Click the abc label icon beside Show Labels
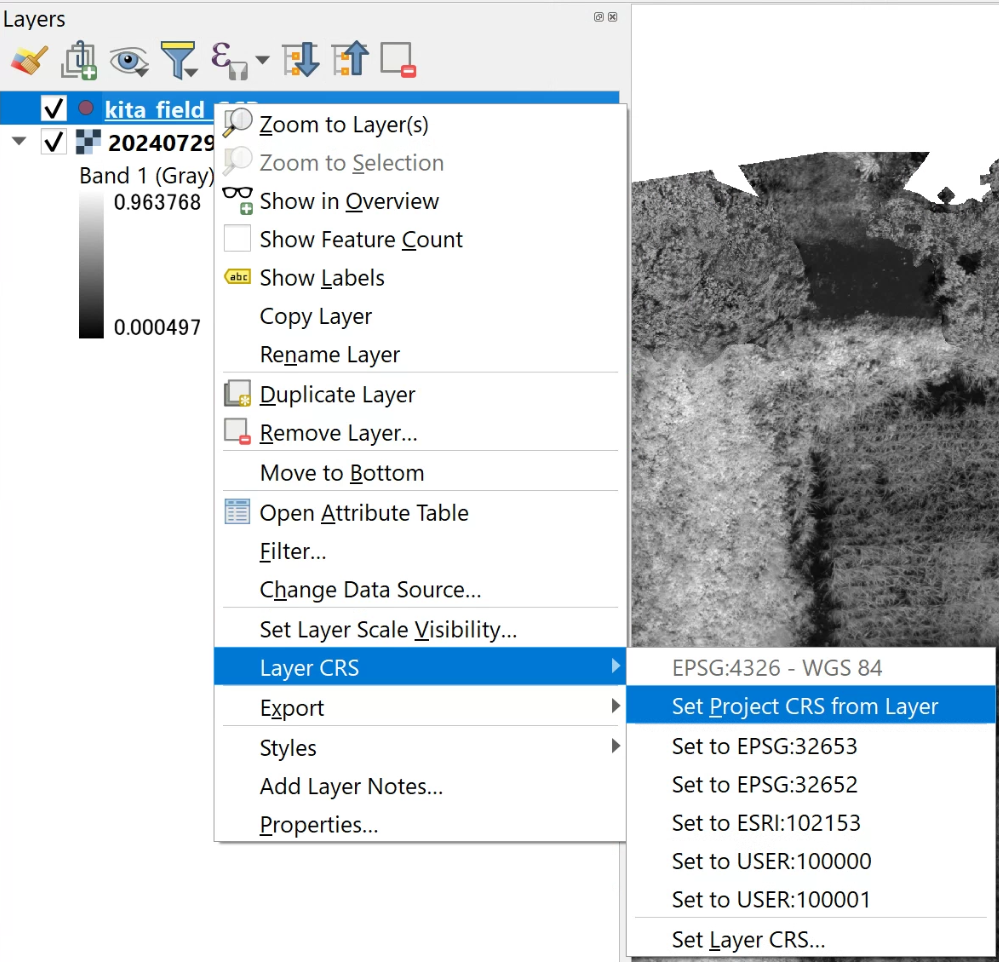The height and width of the screenshot is (962, 999). click(238, 276)
